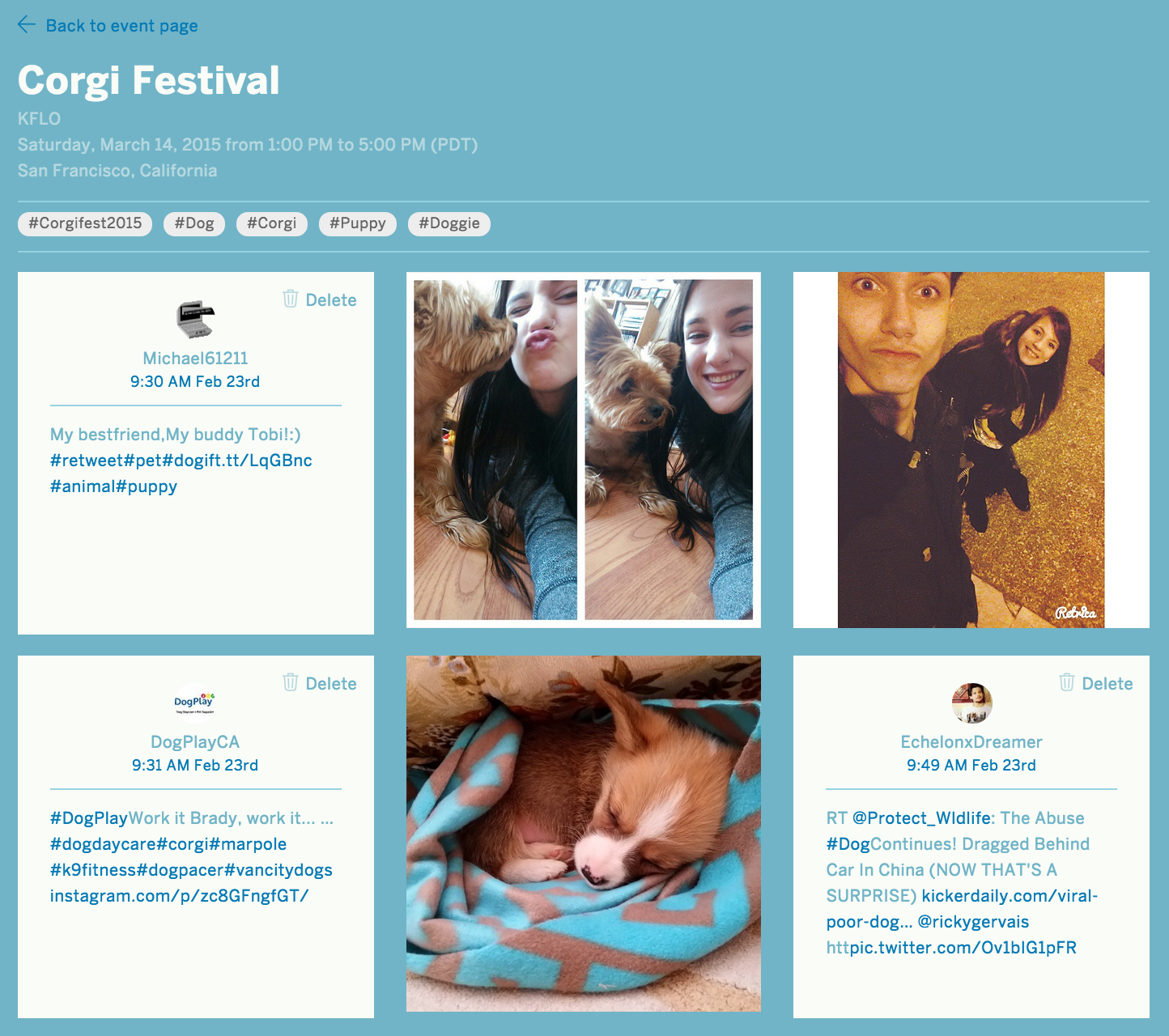
Task: Delete DogPlayCA's post via trash icon
Action: 291,683
